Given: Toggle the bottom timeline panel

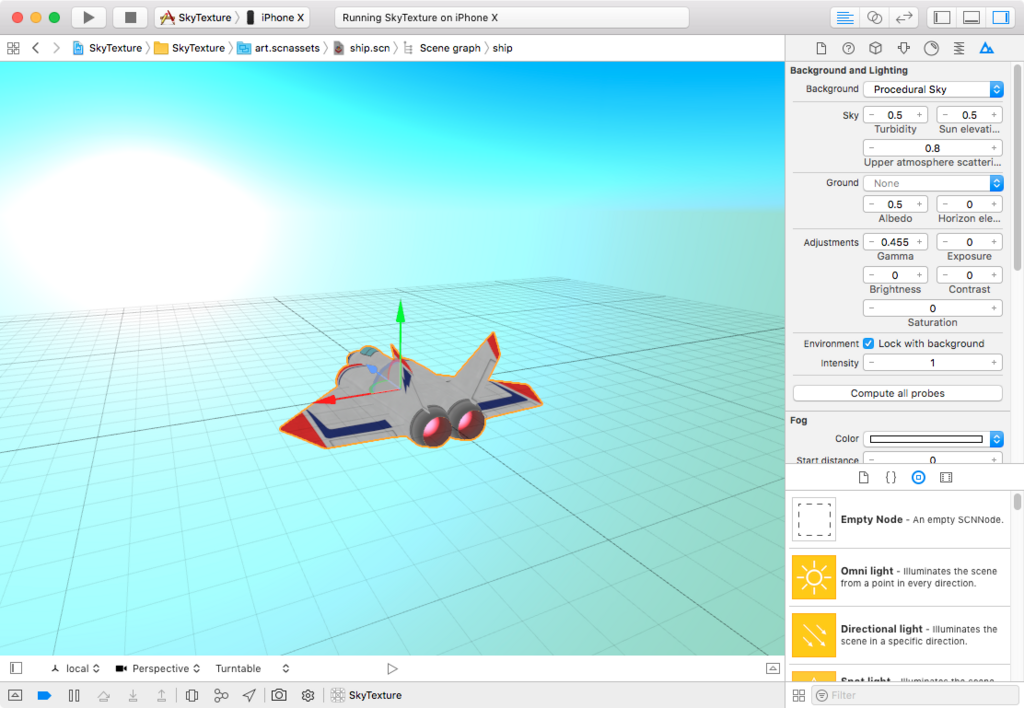Looking at the screenshot, I should coord(773,668).
